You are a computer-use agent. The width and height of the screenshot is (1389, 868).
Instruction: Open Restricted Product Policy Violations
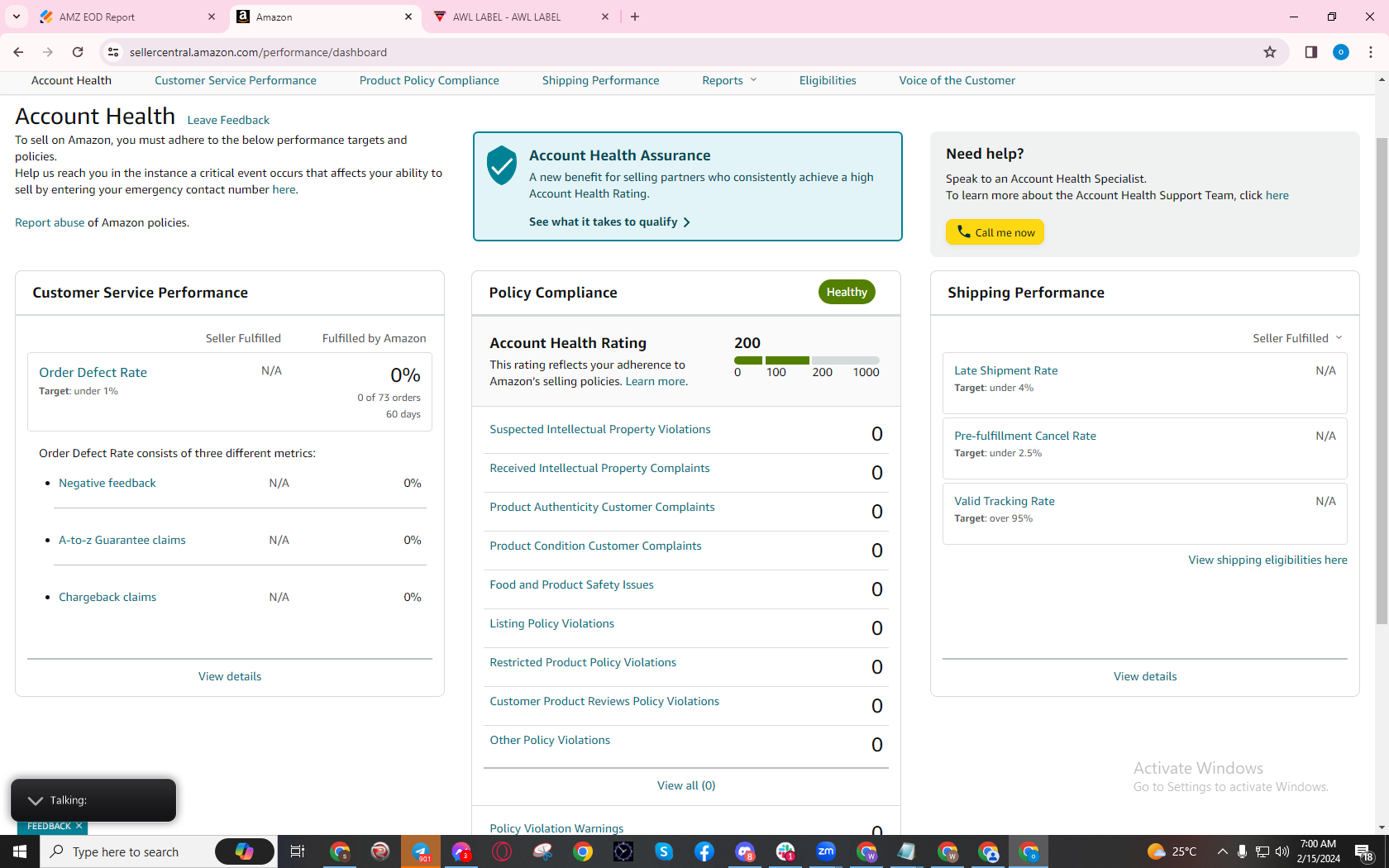583,662
